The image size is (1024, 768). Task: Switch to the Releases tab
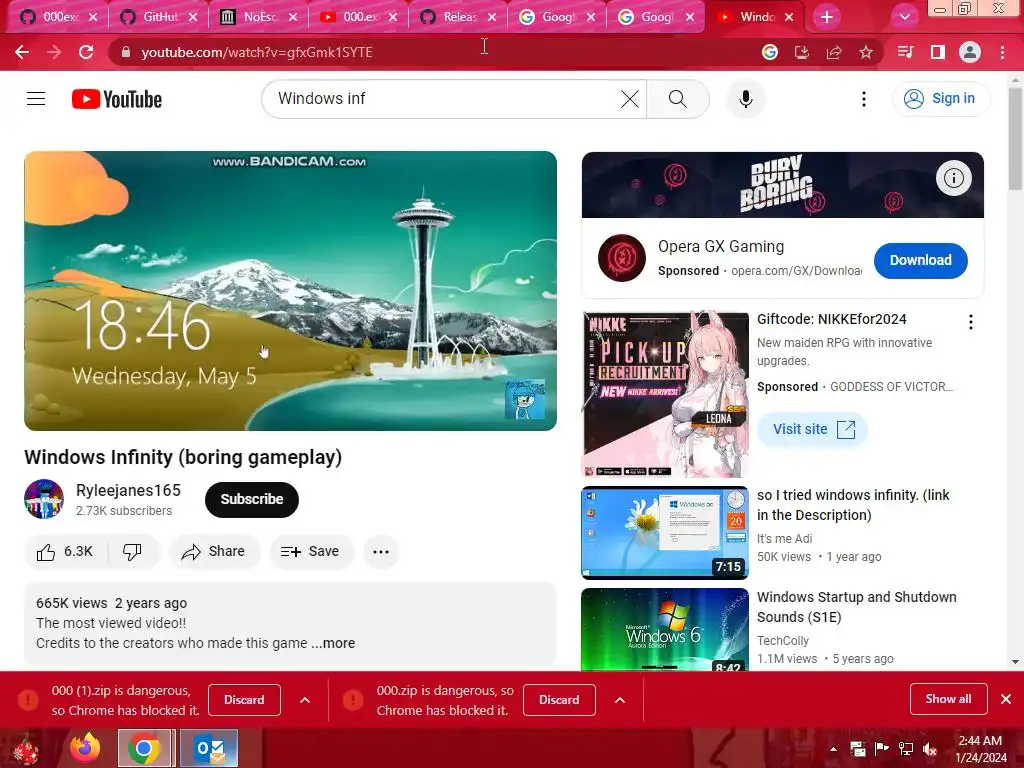pyautogui.click(x=458, y=17)
